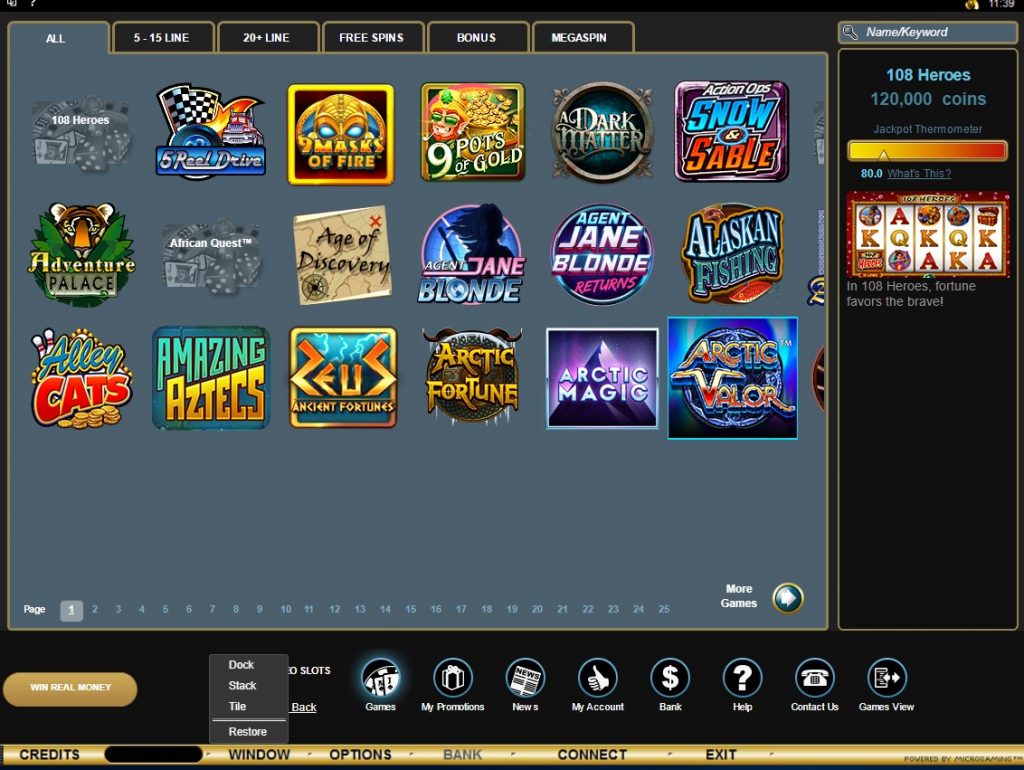Open My Account thumbs-up icon
The height and width of the screenshot is (770, 1024).
598,679
